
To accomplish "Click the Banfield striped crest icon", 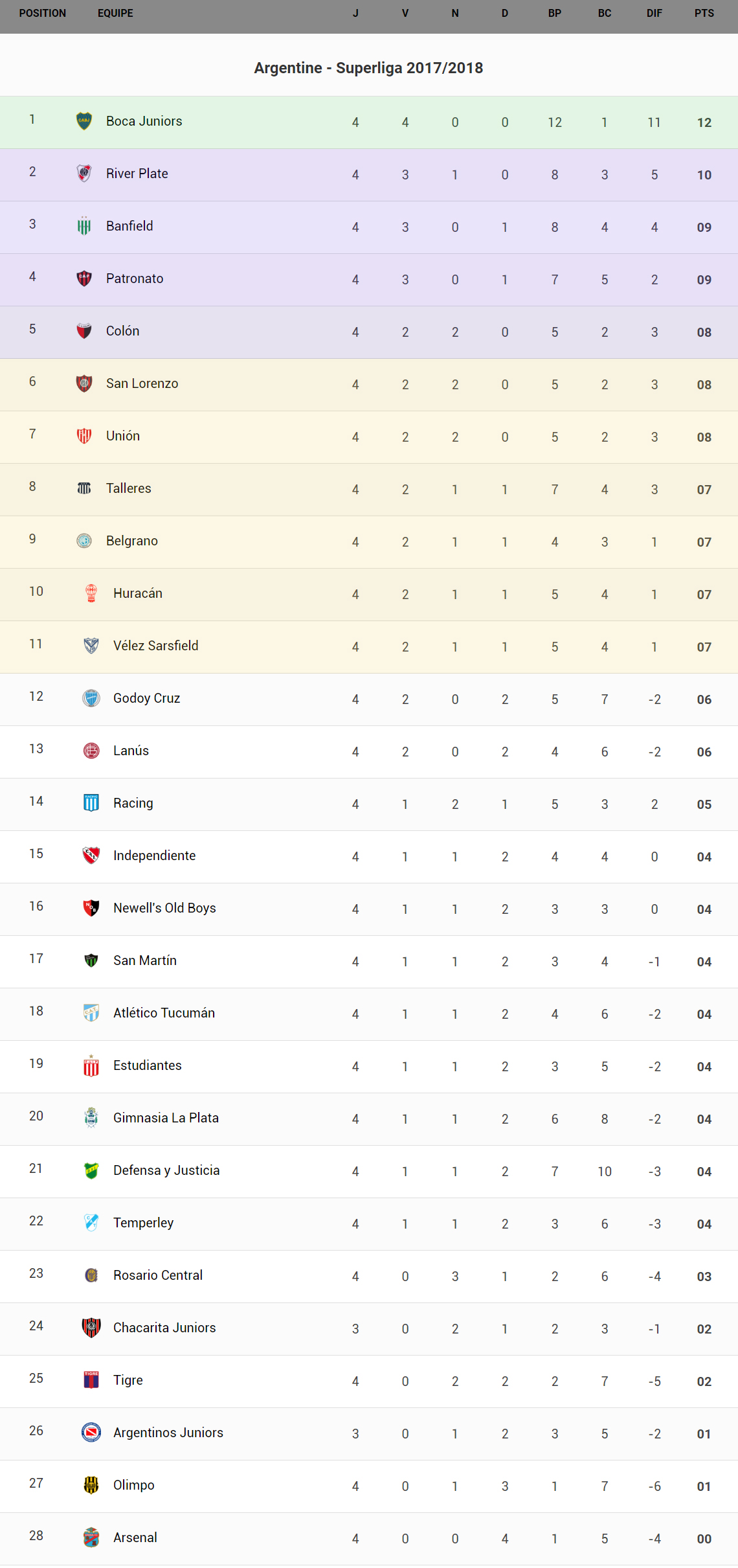I will (x=84, y=226).
